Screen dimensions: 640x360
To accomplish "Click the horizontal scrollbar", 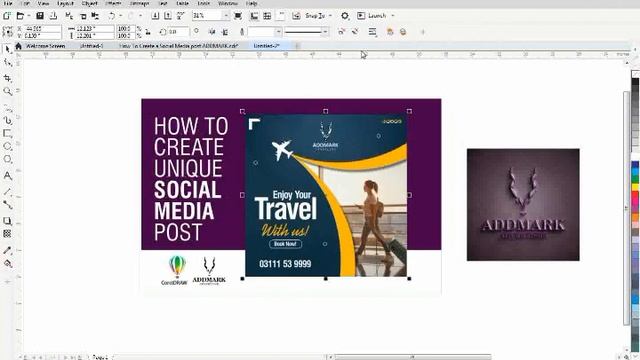I will coord(413,357).
